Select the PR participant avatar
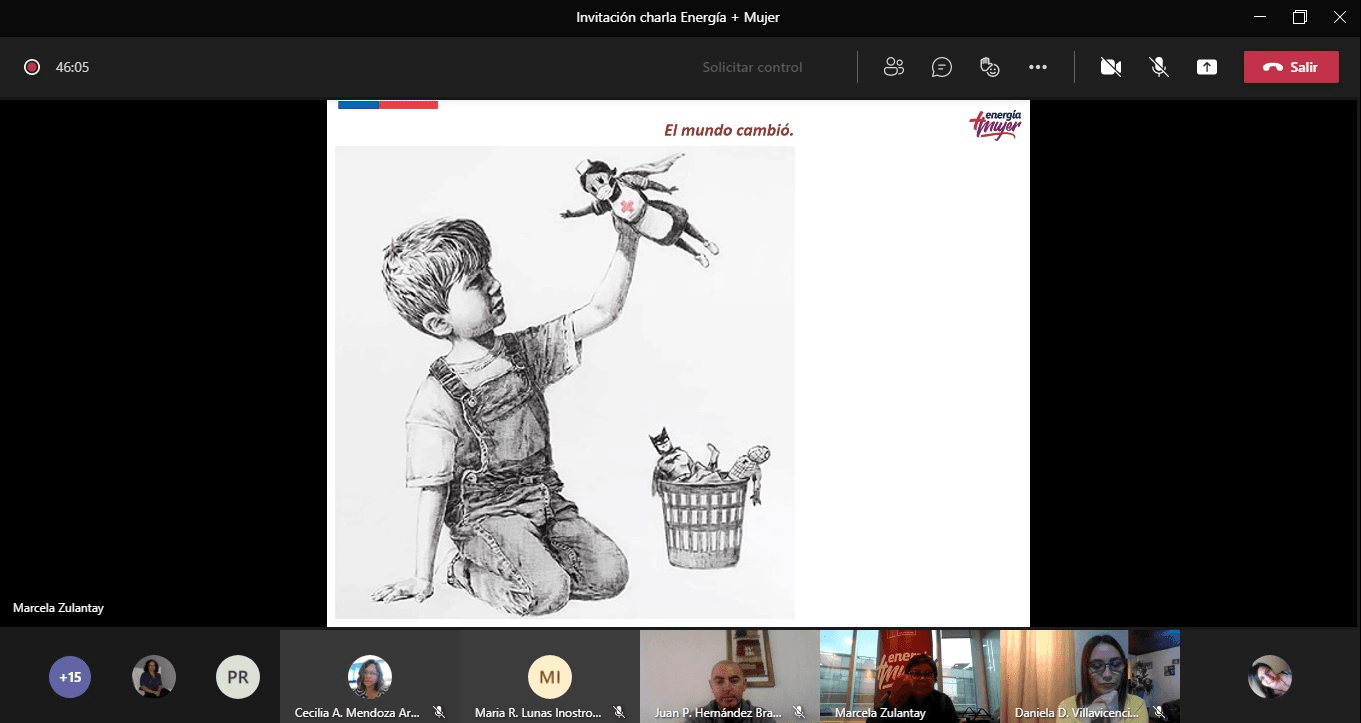The width and height of the screenshot is (1361, 723). point(238,677)
